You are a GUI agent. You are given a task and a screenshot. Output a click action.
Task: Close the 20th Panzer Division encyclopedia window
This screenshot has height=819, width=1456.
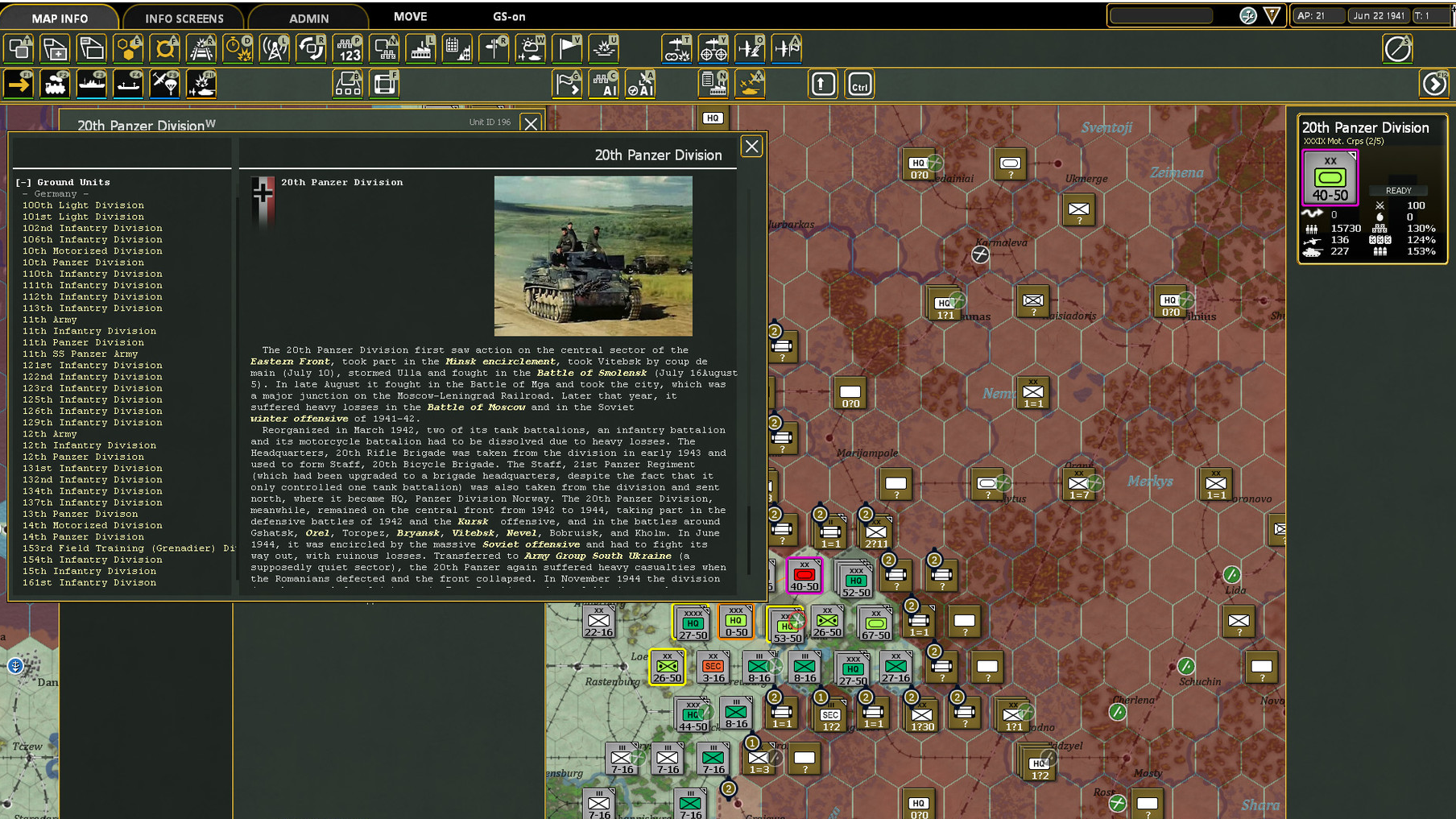751,147
